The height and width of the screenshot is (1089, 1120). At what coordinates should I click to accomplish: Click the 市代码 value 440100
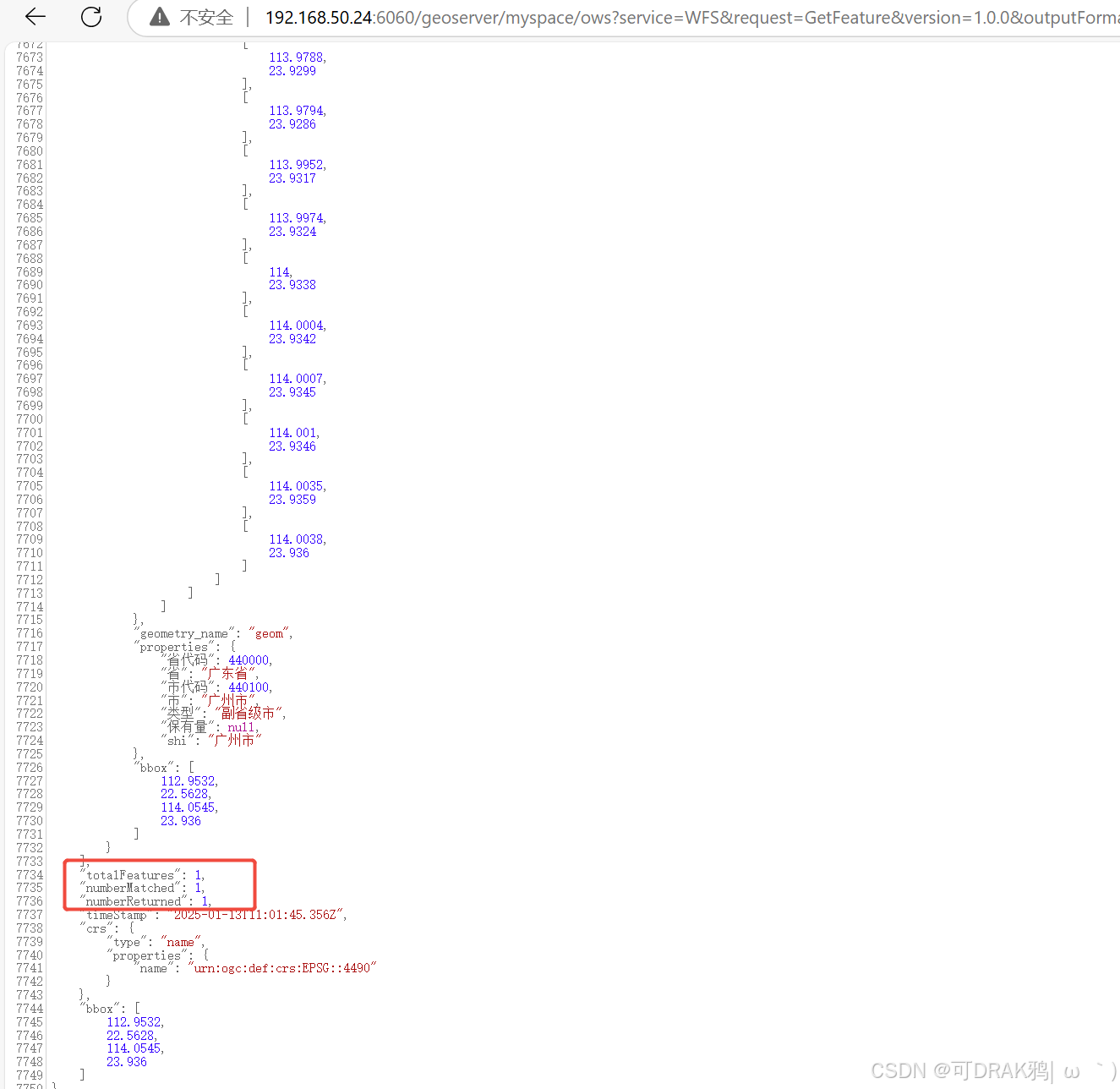249,687
